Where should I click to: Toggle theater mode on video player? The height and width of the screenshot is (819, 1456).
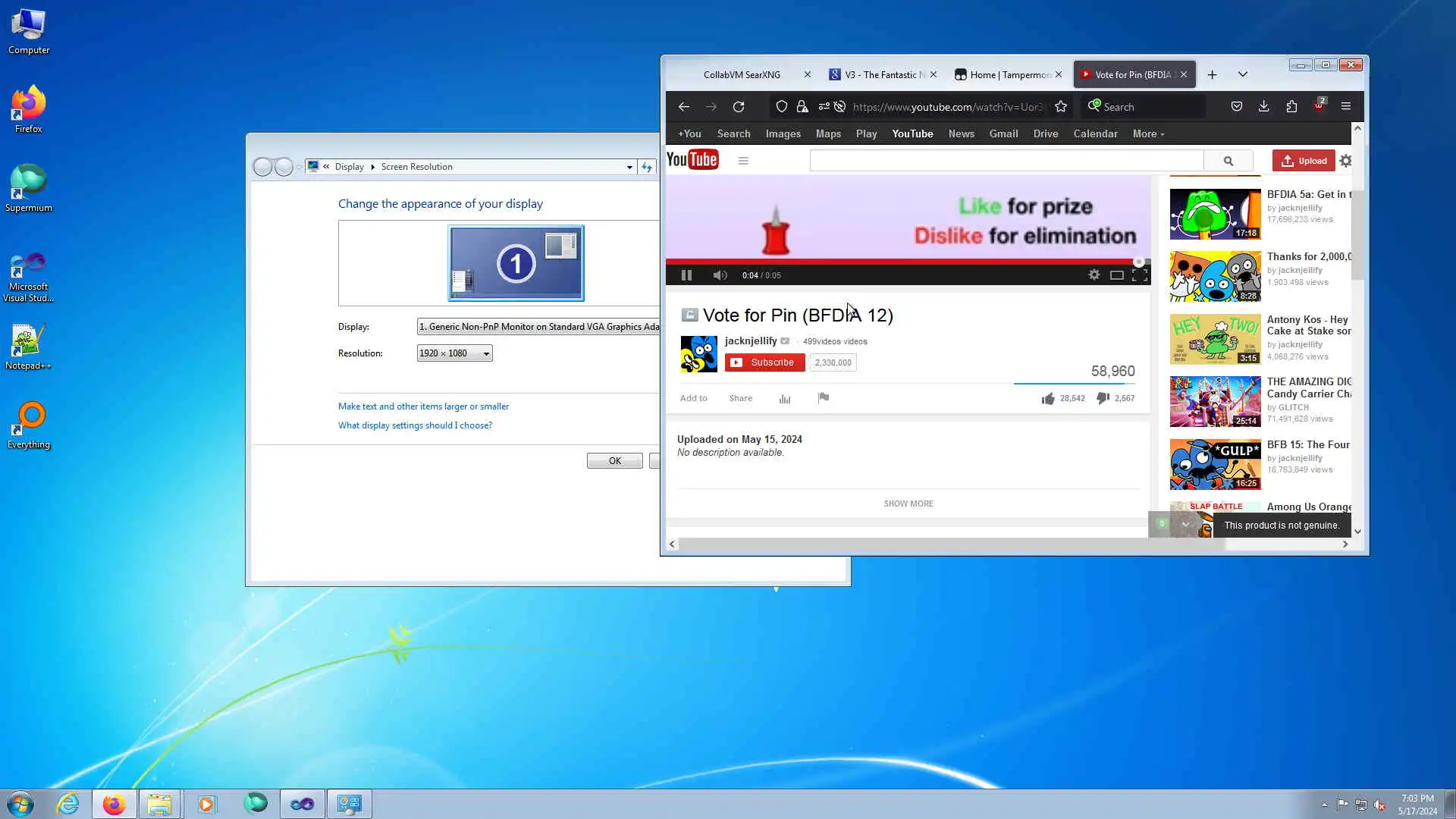1116,275
